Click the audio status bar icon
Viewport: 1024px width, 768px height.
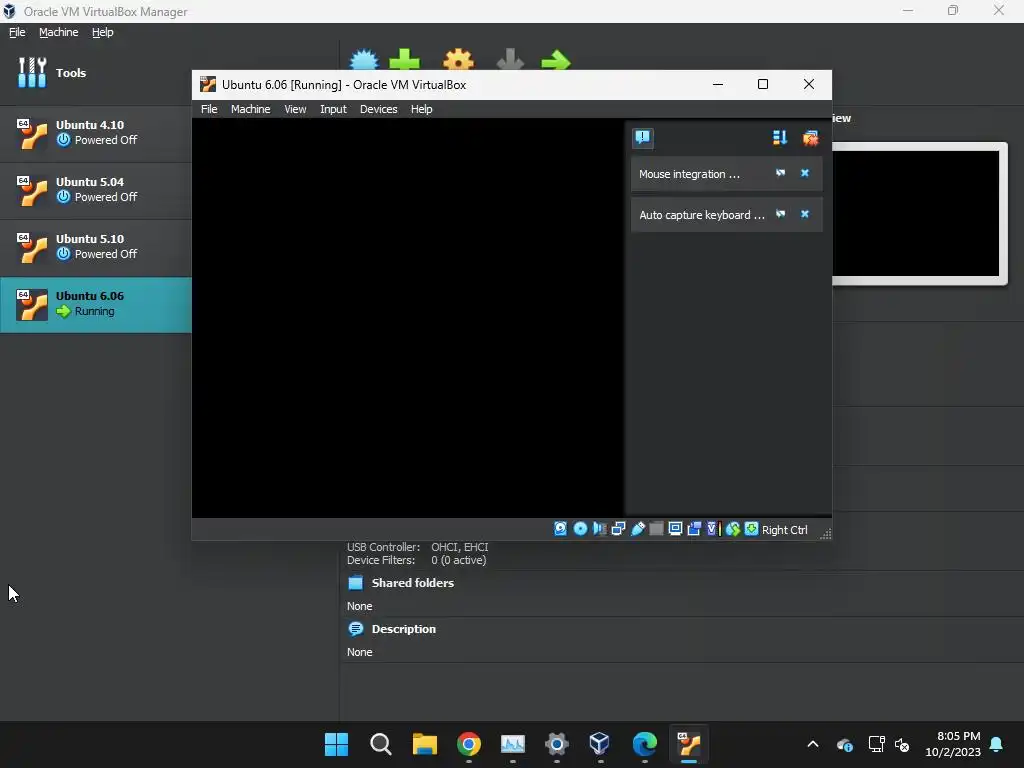point(599,529)
